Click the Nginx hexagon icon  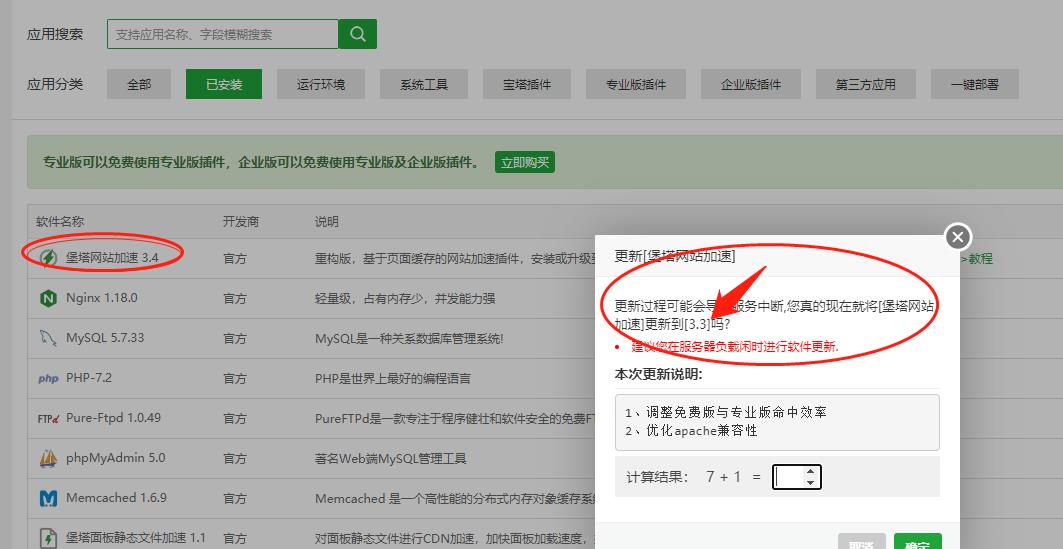(48, 298)
